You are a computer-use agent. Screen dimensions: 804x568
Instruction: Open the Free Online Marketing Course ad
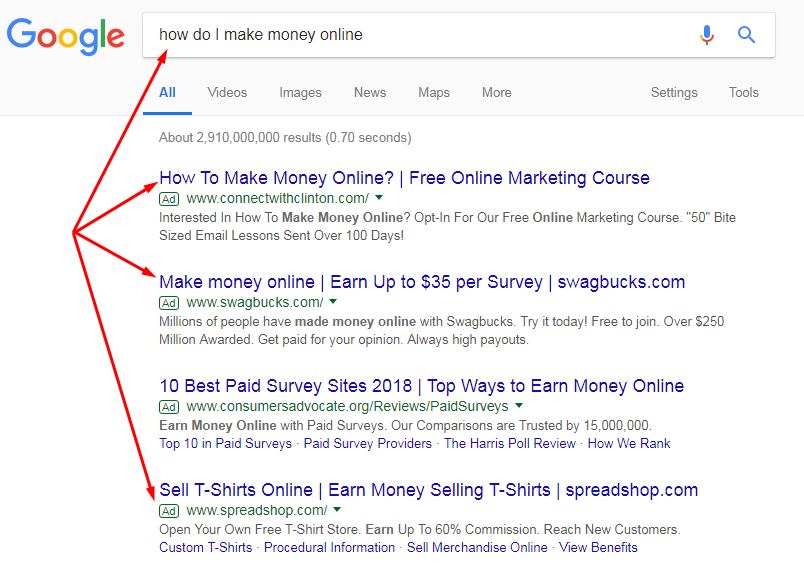coord(404,178)
